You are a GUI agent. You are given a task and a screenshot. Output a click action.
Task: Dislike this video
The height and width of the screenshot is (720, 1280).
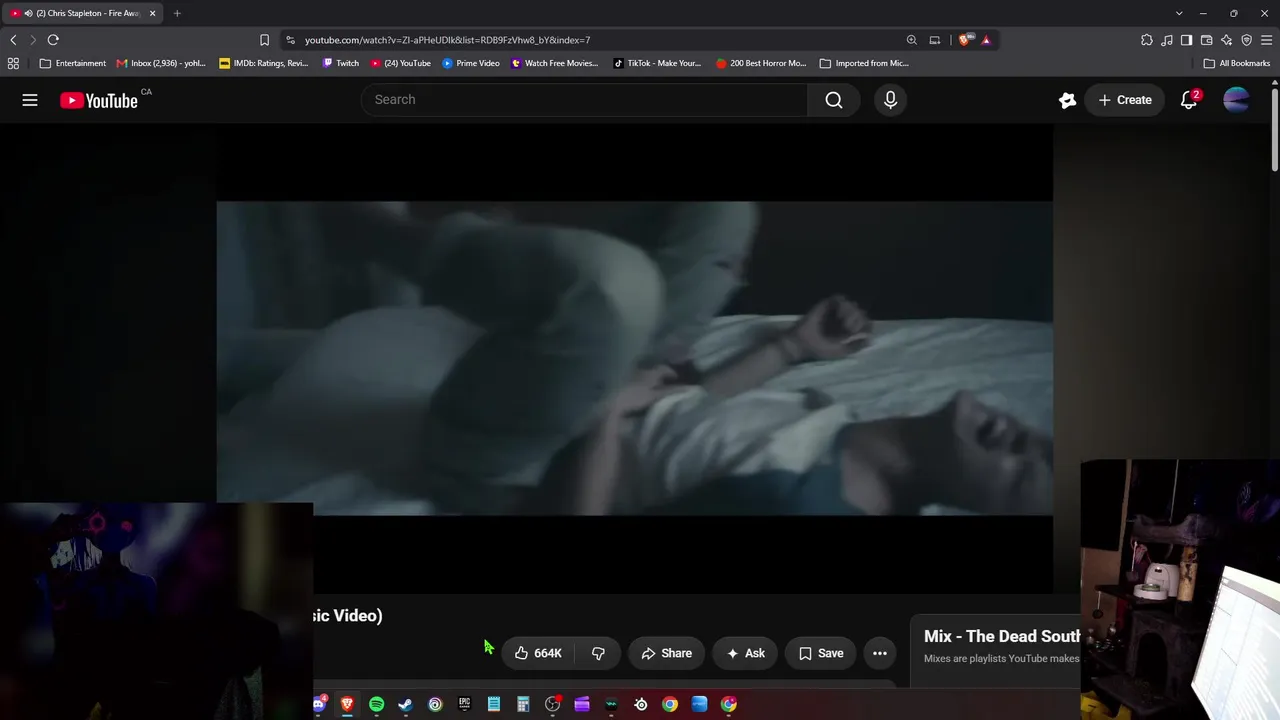(x=598, y=653)
